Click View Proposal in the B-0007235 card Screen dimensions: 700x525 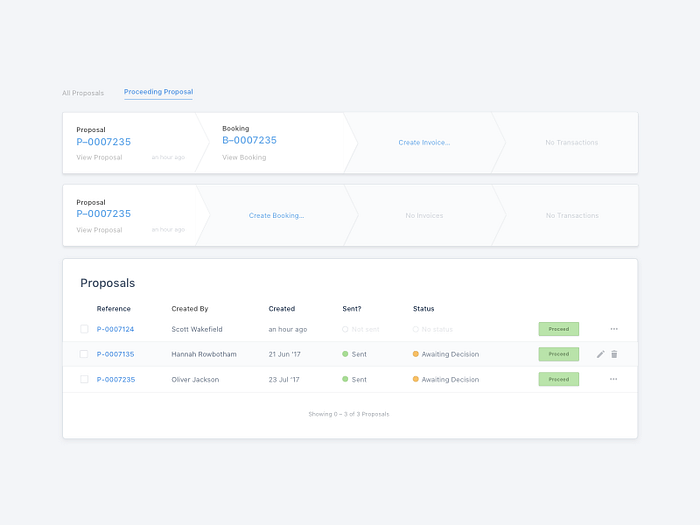[x=99, y=158]
